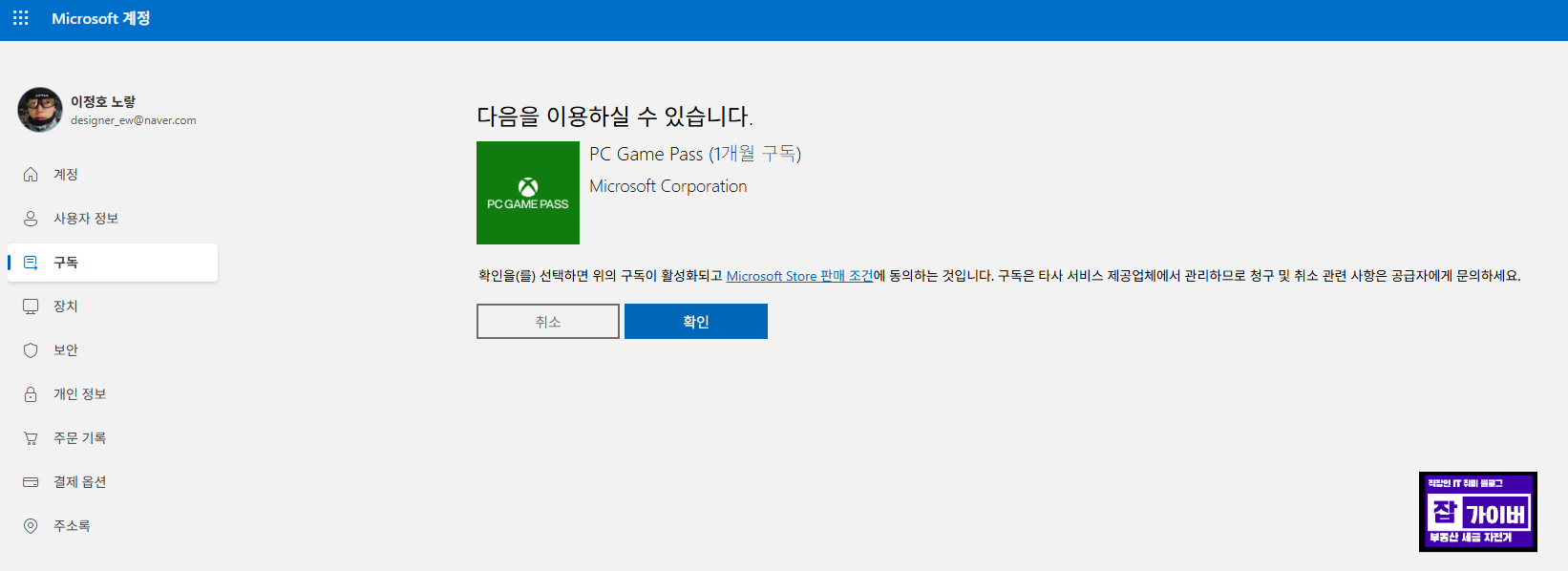Open 주소록 sidebar entry
Screen dimensions: 1568x571
pyautogui.click(x=113, y=526)
